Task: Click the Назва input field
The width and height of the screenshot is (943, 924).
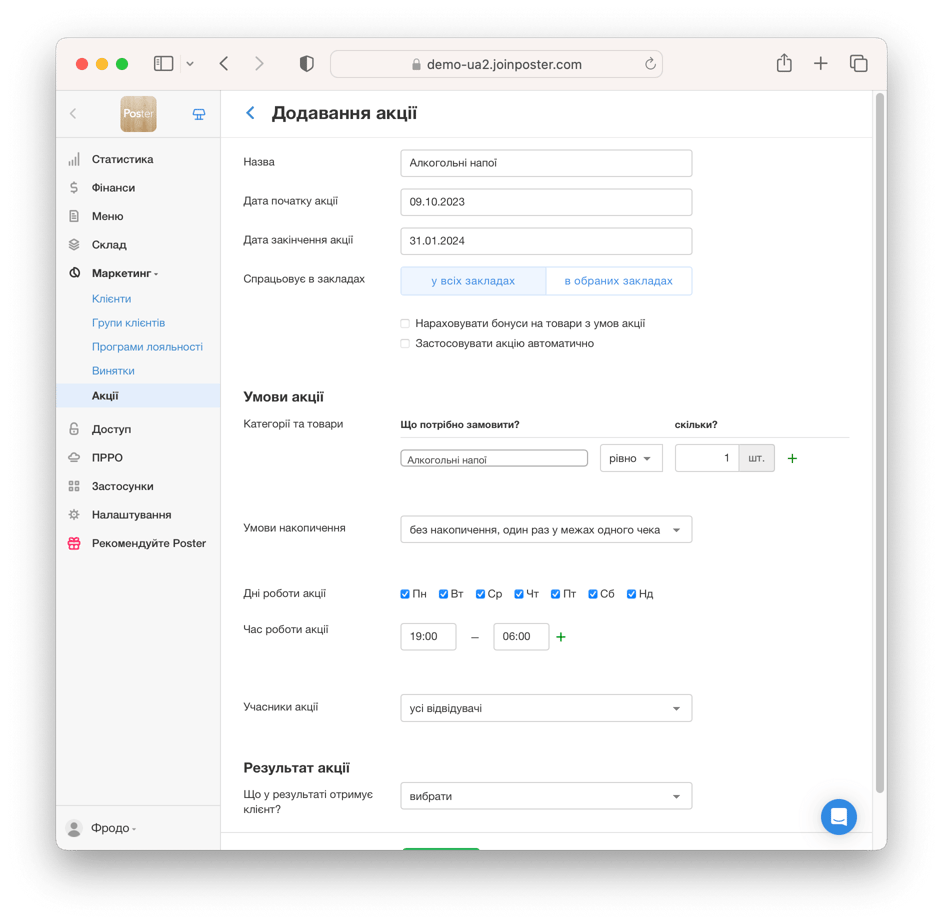Action: [545, 163]
